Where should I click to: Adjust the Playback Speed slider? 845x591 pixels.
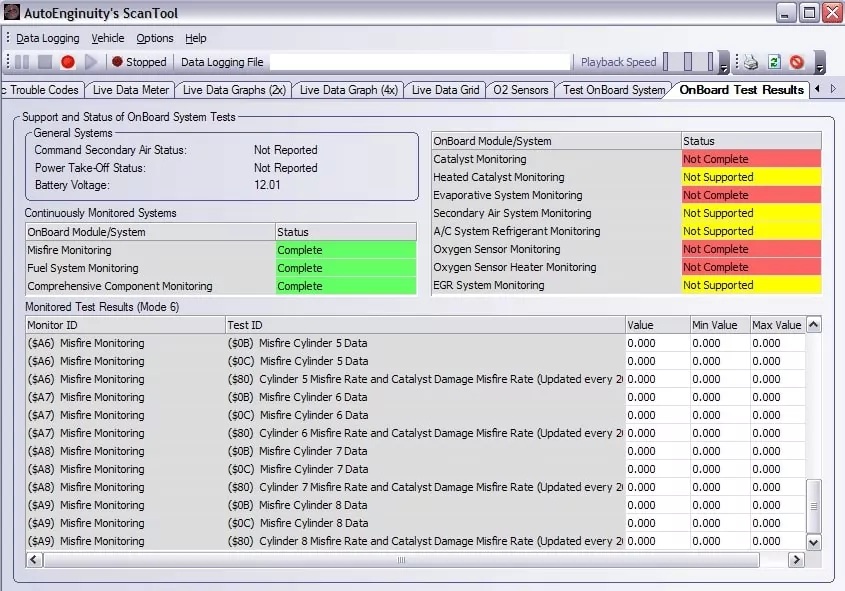point(688,62)
